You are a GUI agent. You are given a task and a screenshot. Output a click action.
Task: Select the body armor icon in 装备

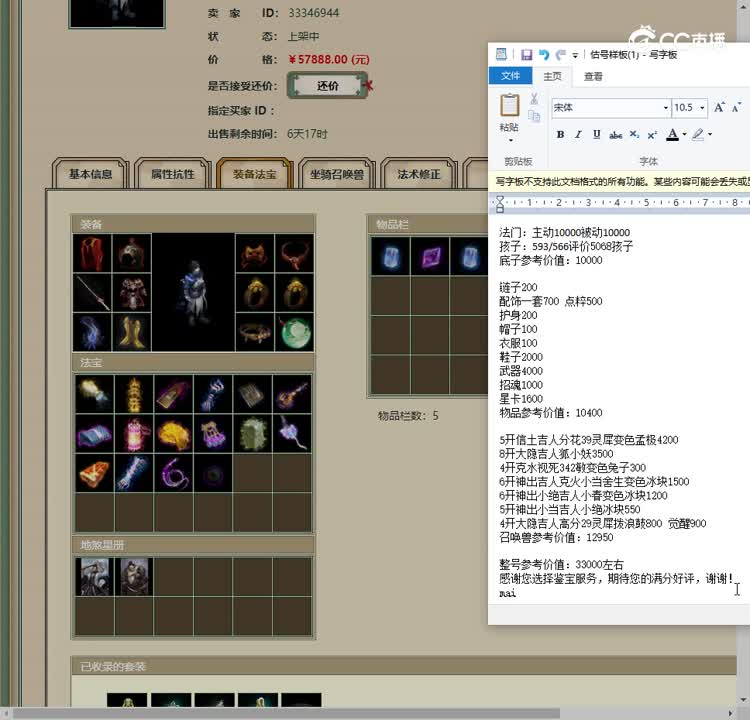tap(132, 293)
